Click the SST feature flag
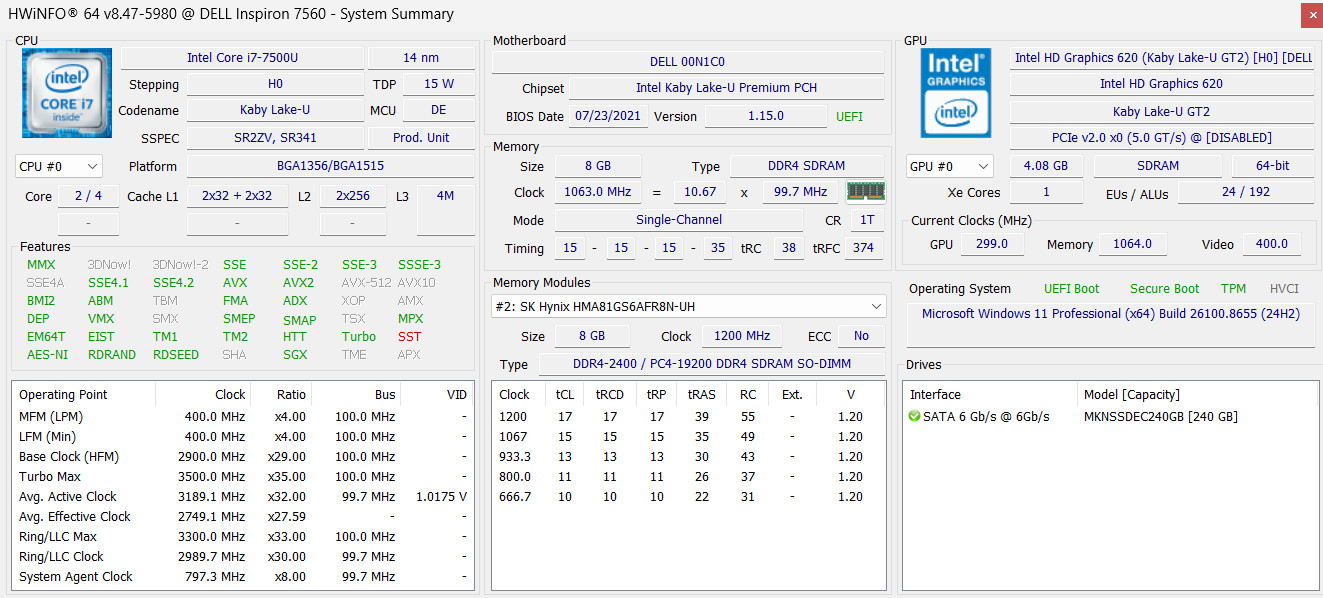This screenshot has width=1323, height=598. pos(410,337)
